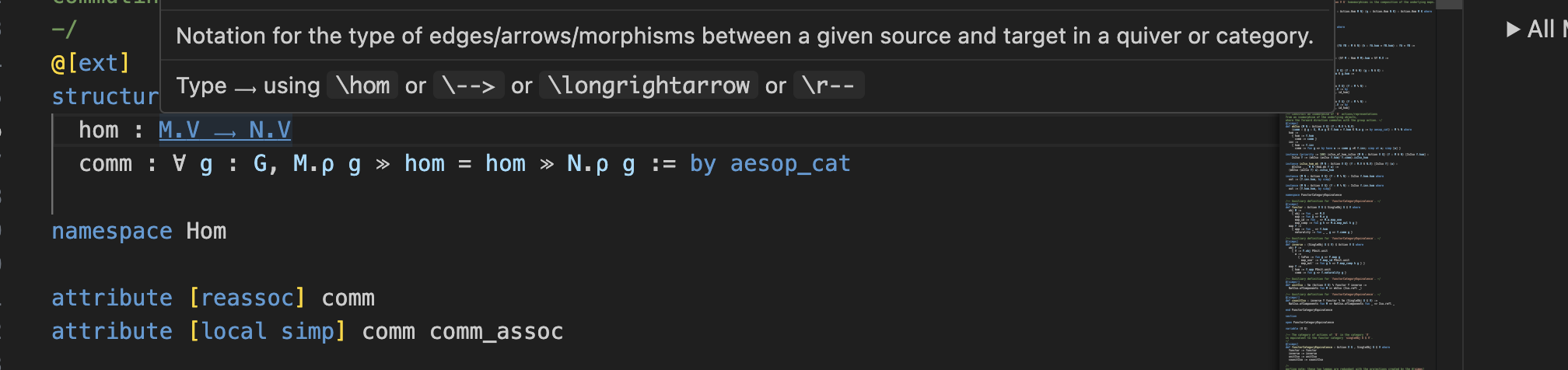Click the \hom code snippet in tooltip
Screen dimensions: 1568x370
[362, 86]
